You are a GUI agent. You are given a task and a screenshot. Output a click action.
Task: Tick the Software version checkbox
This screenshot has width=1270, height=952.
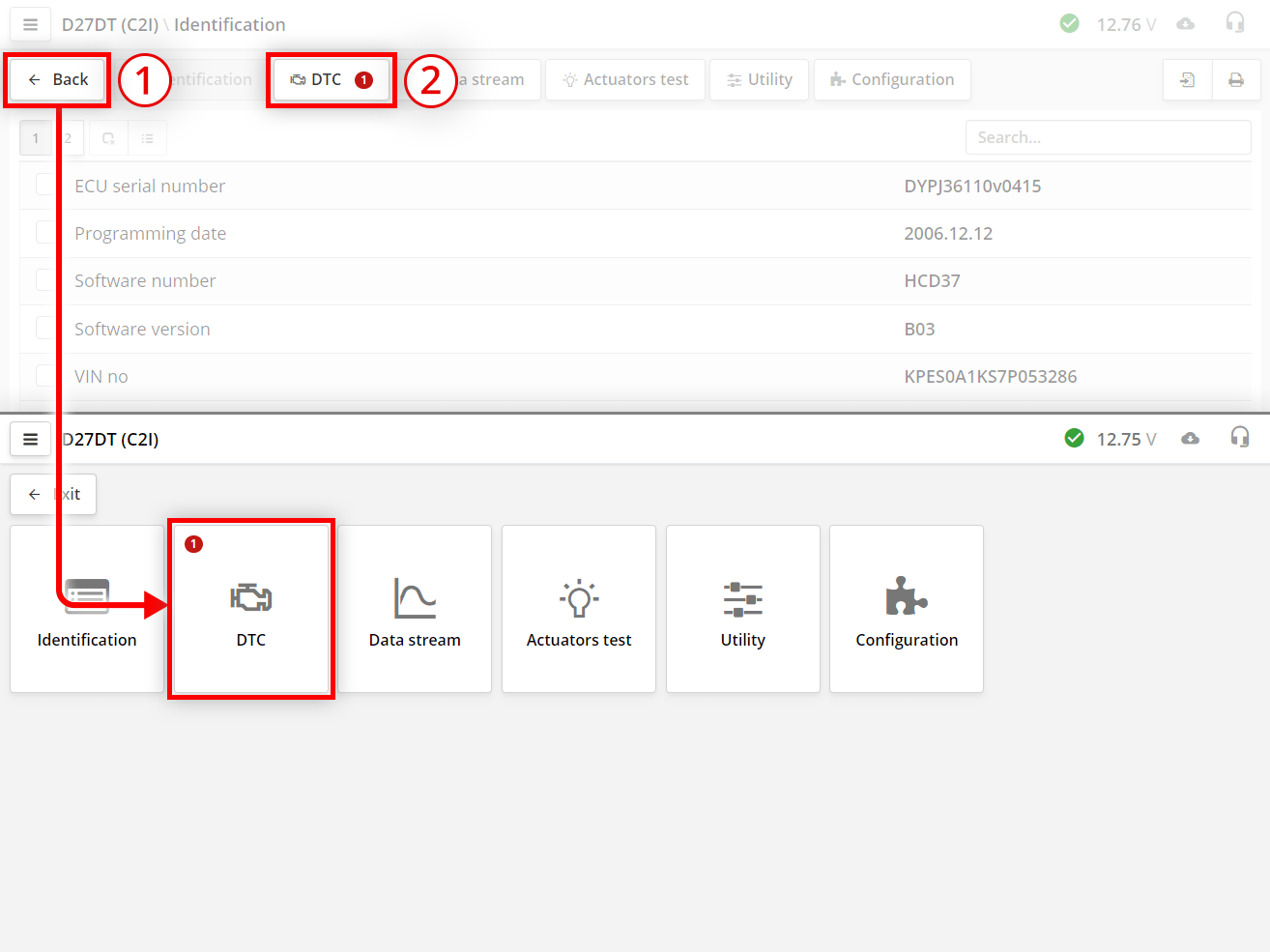pos(45,328)
